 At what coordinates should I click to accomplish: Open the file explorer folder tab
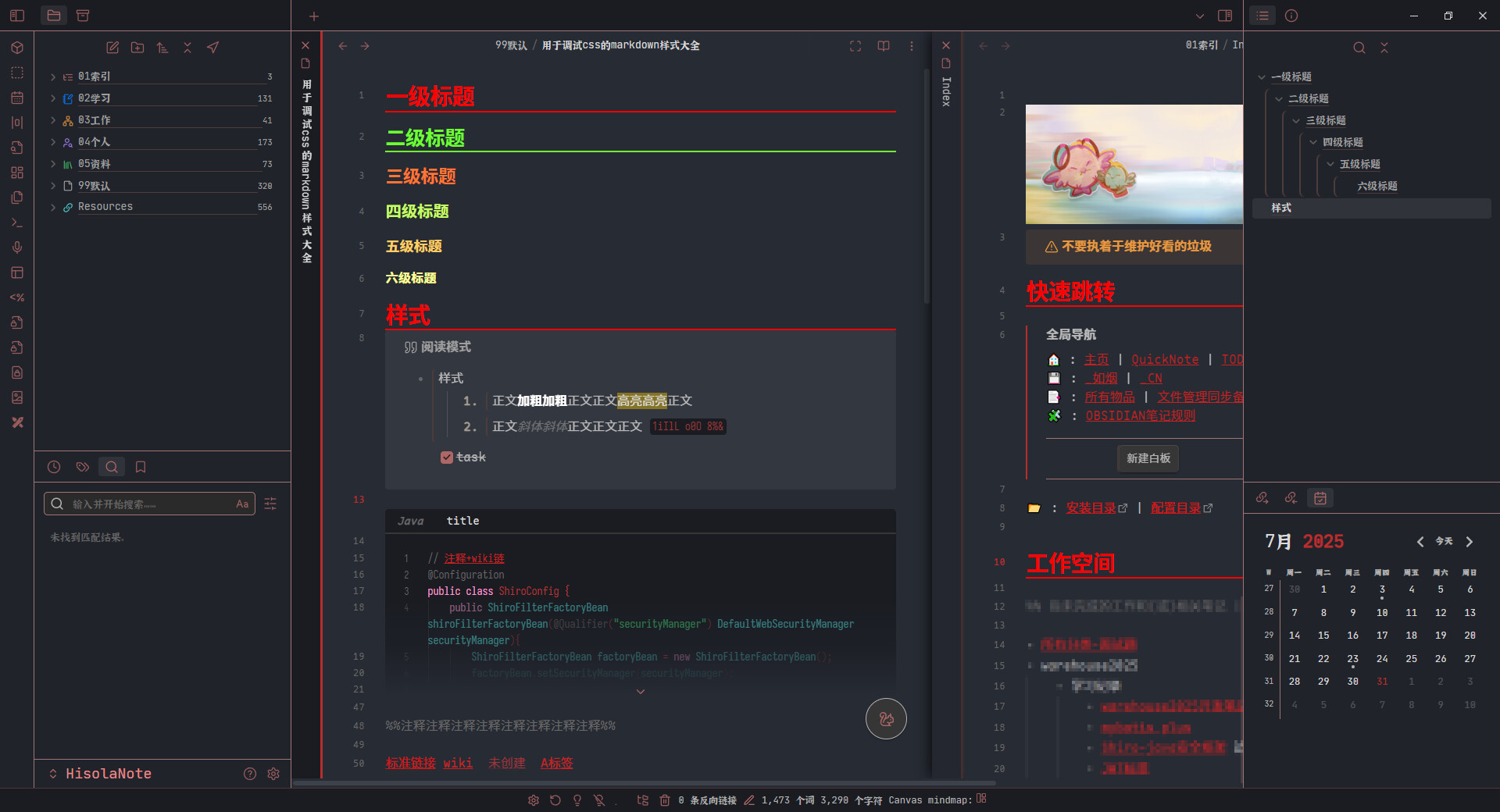[54, 16]
